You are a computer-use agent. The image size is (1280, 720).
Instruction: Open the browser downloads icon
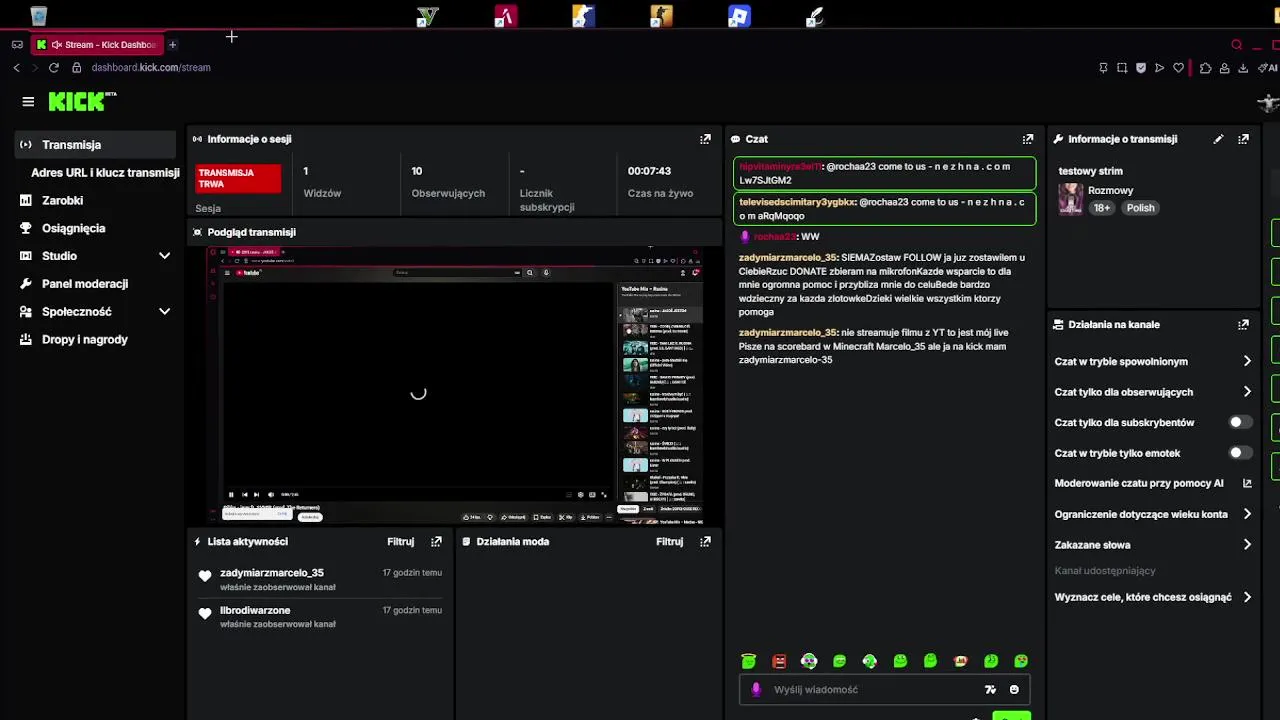point(1243,68)
